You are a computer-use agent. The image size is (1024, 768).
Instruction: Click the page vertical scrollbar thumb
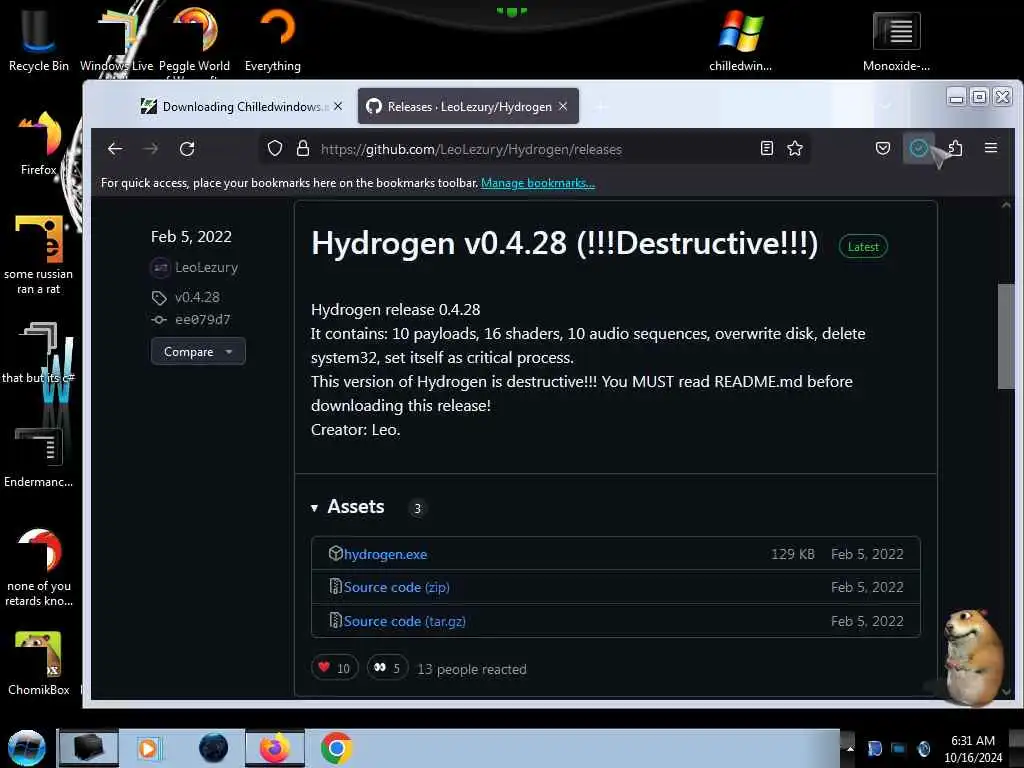point(1006,336)
